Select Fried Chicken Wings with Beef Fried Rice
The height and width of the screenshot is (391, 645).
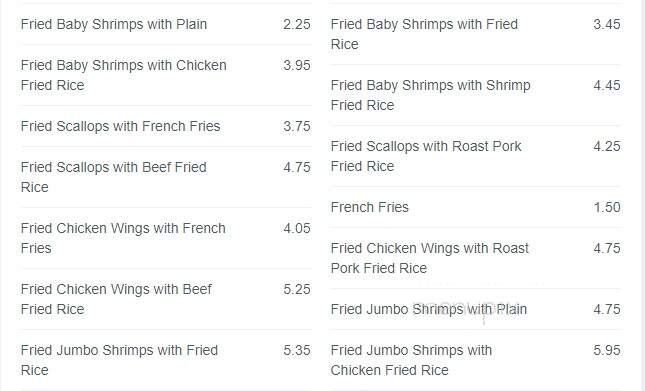click(116, 299)
